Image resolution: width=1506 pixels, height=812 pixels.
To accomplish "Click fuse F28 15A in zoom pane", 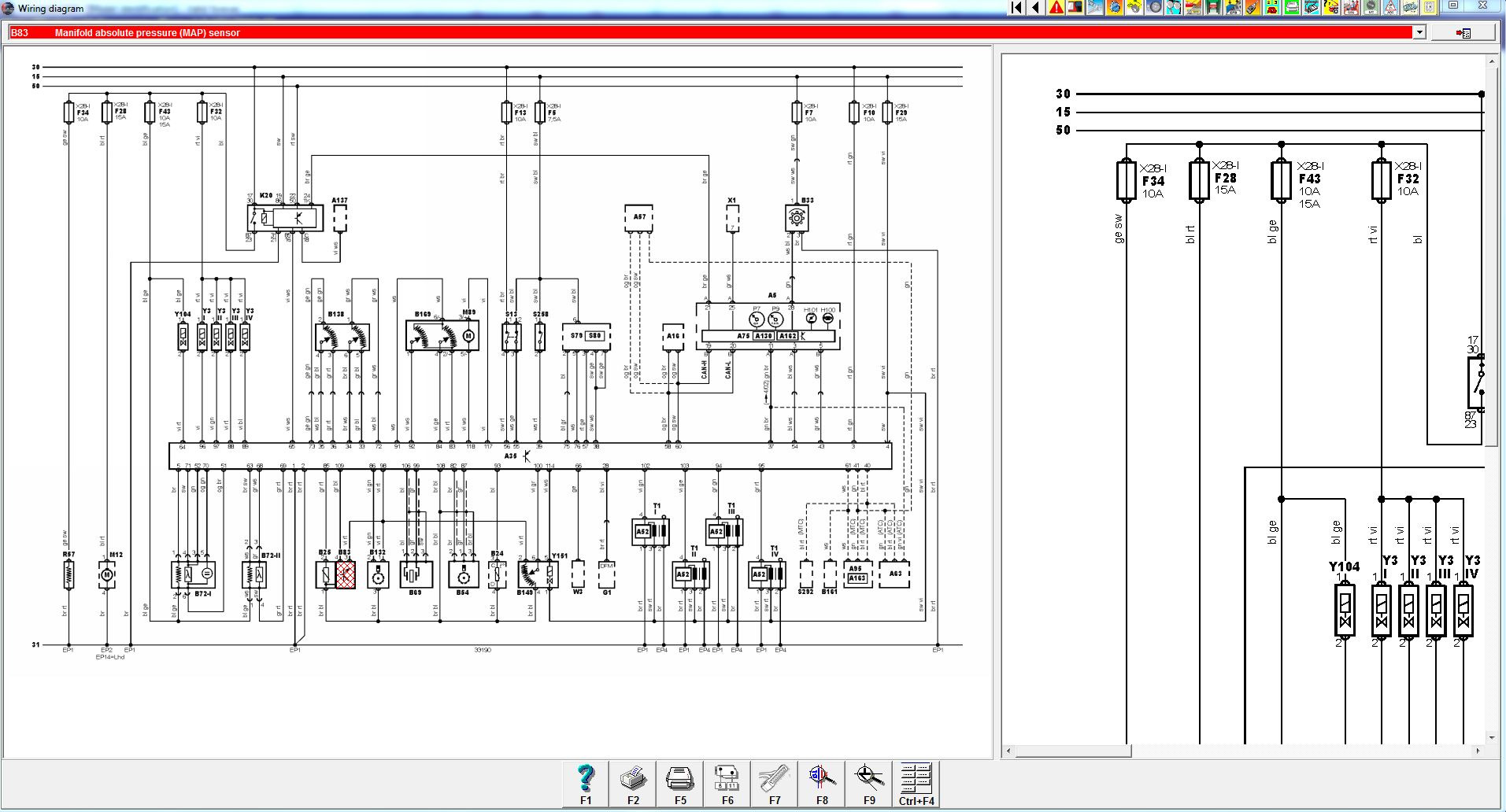I will pos(1199,179).
